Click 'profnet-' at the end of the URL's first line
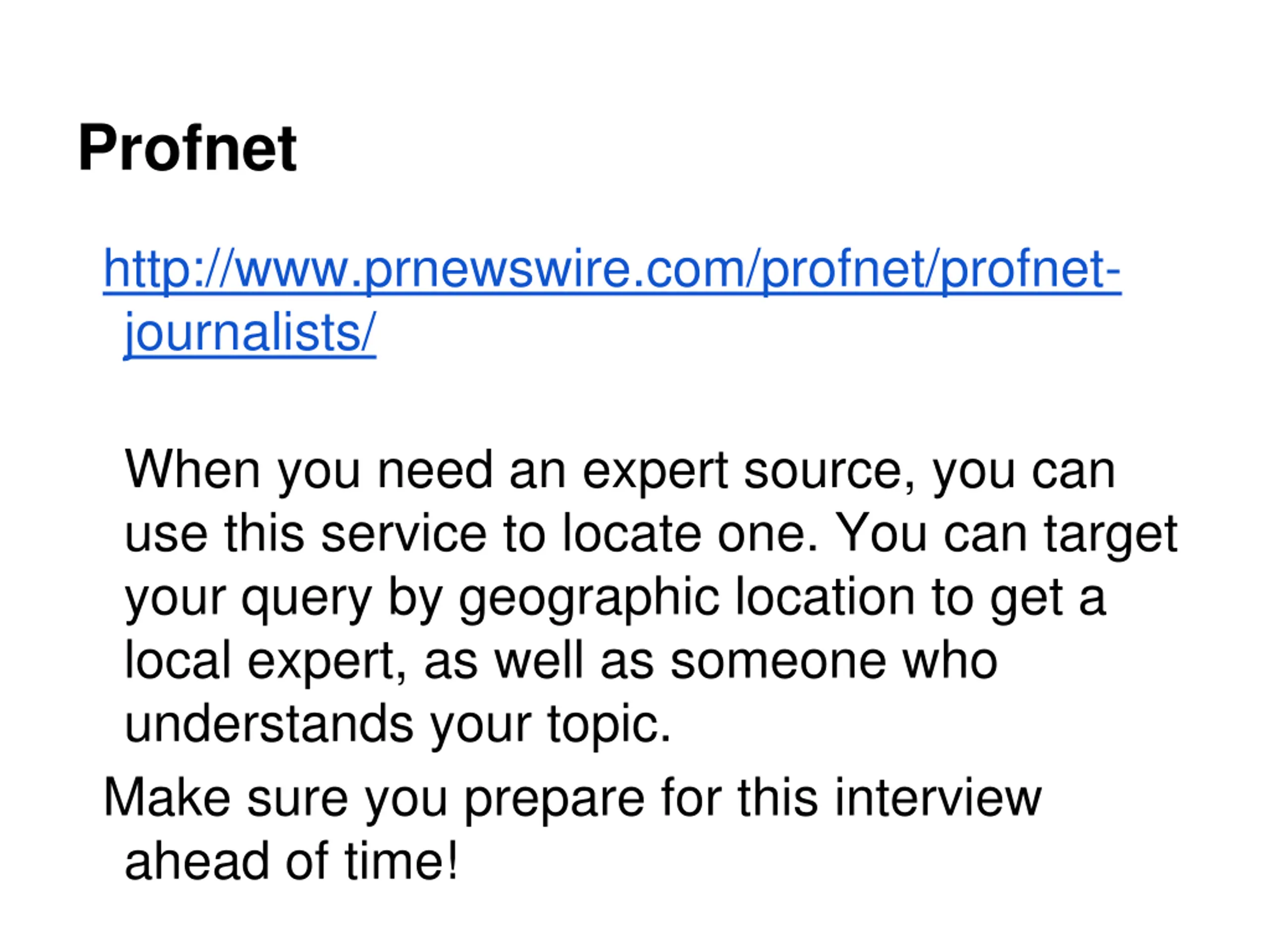Screen dimensions: 1270x952 [1031, 270]
